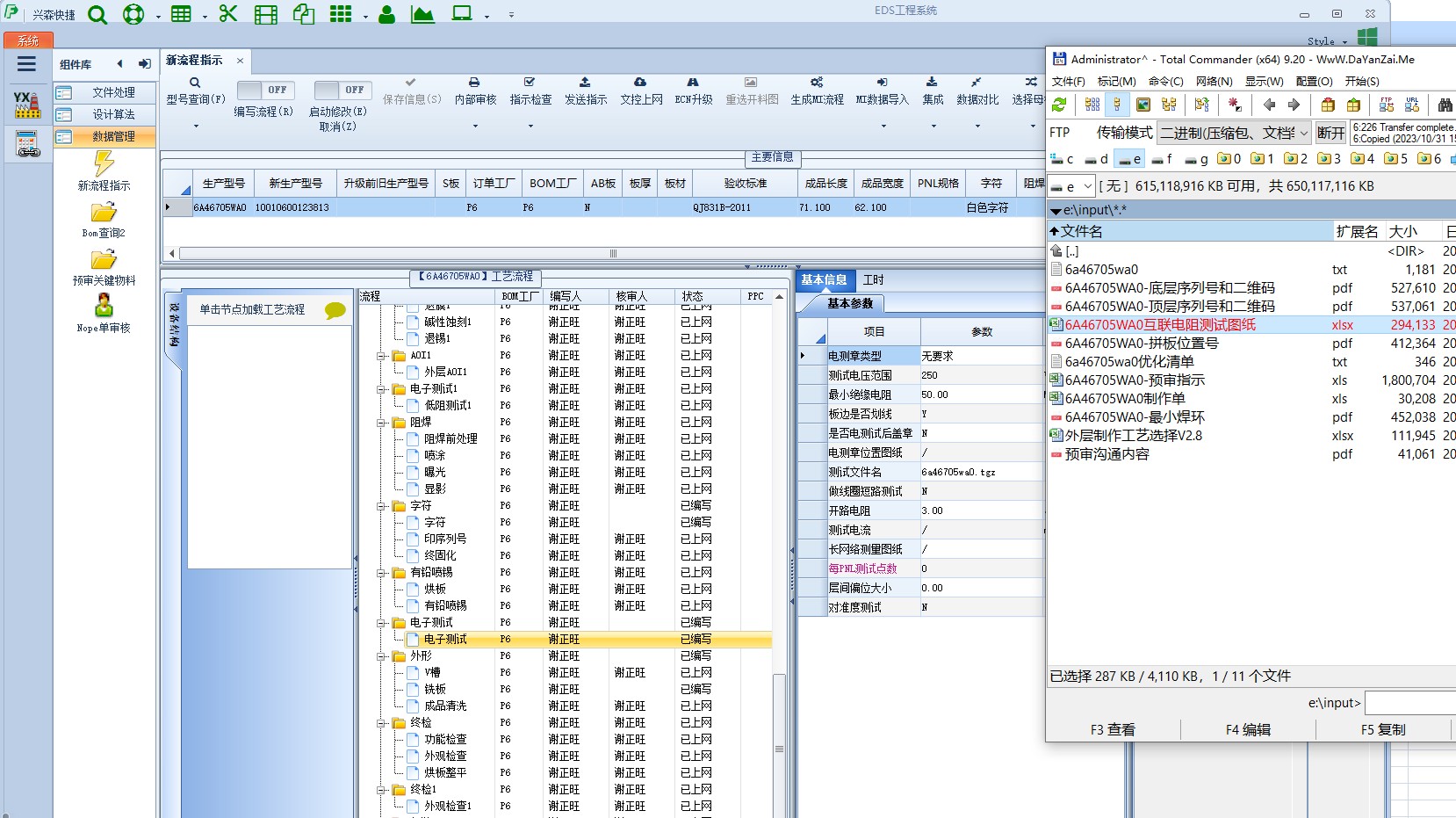Collapse the 电子测试1 tree node

(x=382, y=389)
